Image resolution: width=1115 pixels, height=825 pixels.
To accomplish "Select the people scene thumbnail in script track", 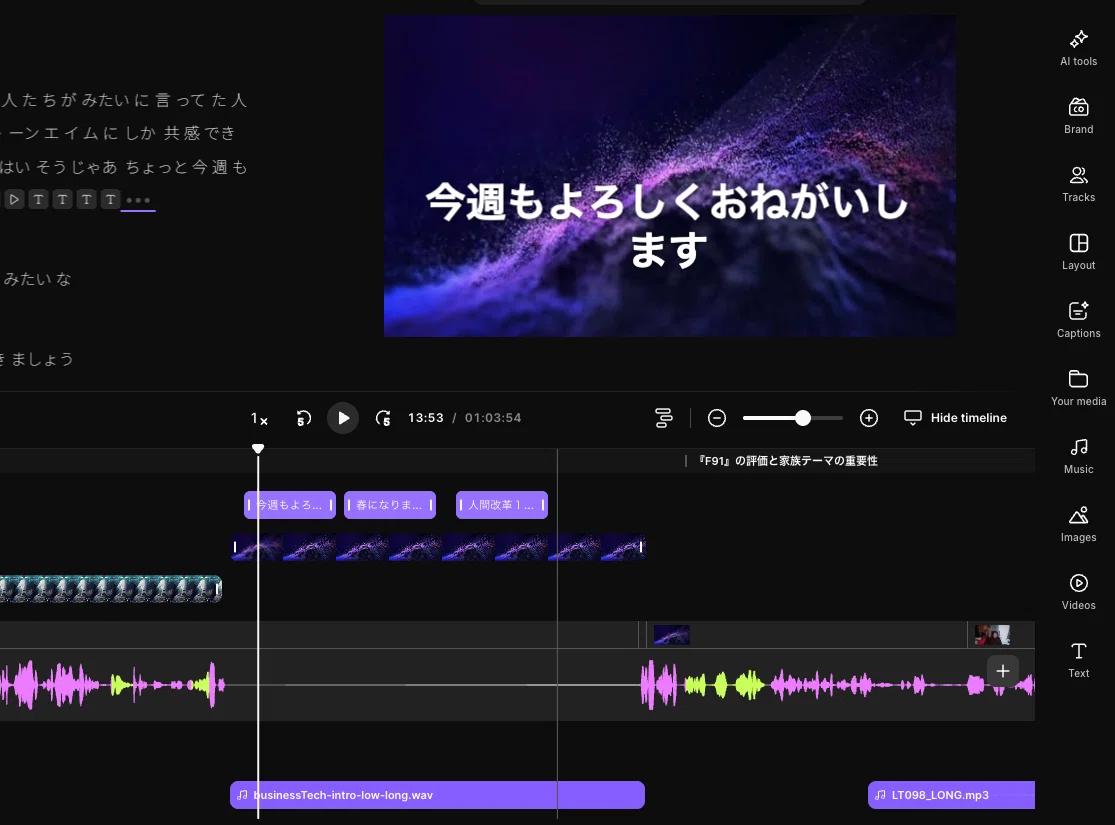I will (992, 634).
